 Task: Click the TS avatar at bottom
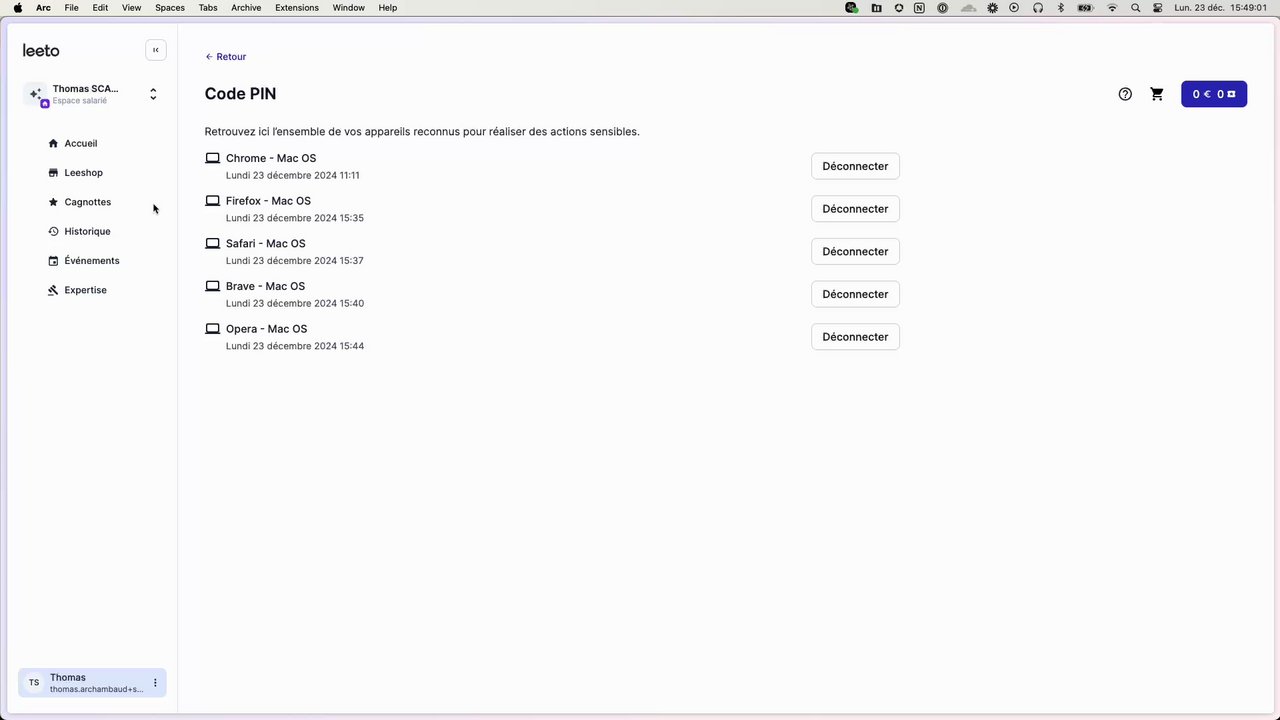pyautogui.click(x=34, y=683)
